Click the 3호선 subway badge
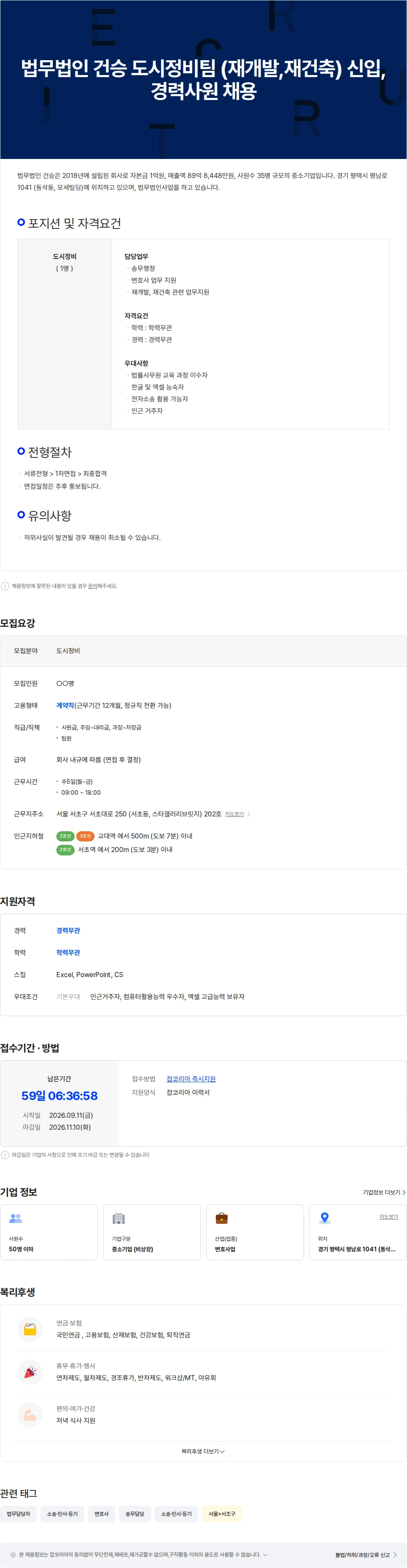 click(x=85, y=836)
